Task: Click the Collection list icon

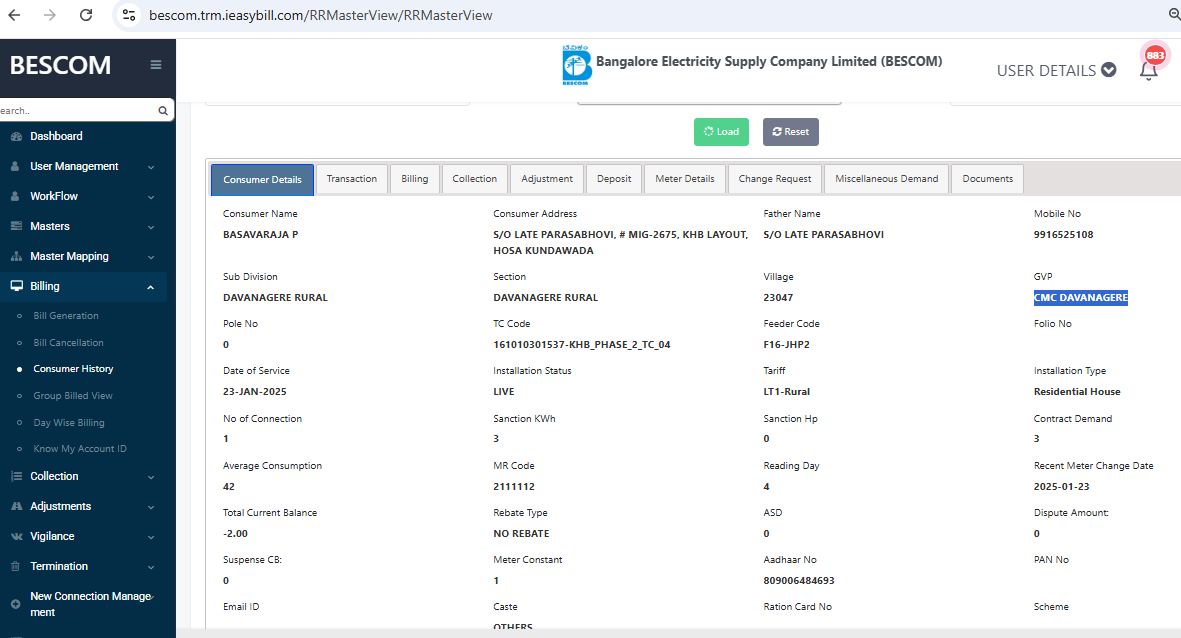Action: click(x=16, y=476)
